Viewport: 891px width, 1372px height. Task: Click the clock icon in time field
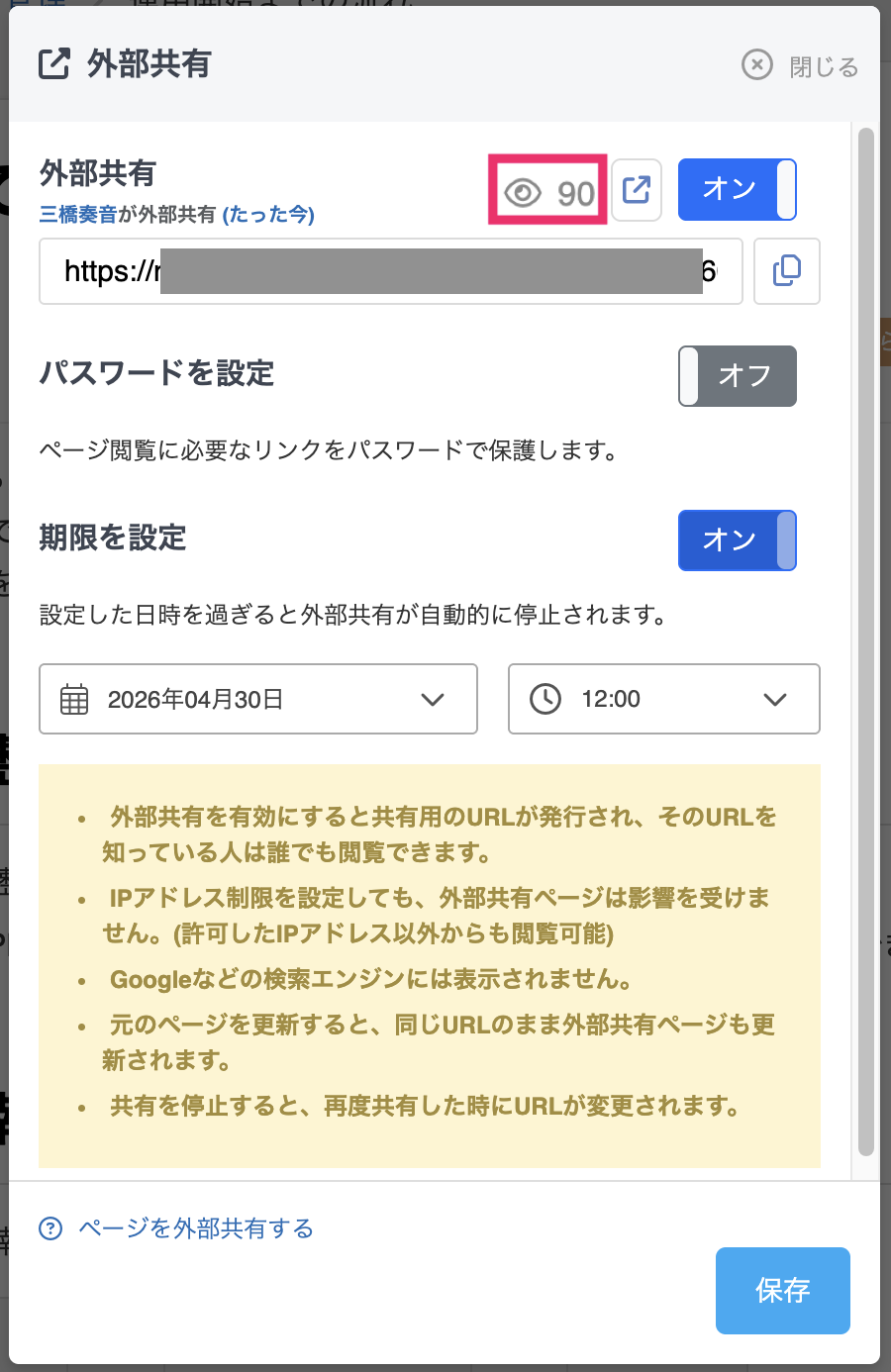[545, 699]
